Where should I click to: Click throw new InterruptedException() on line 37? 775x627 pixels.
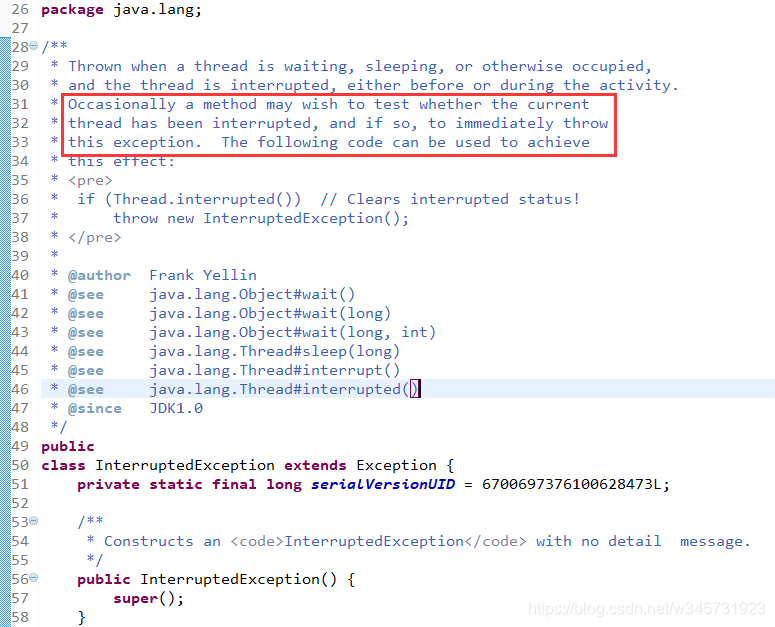[261, 218]
